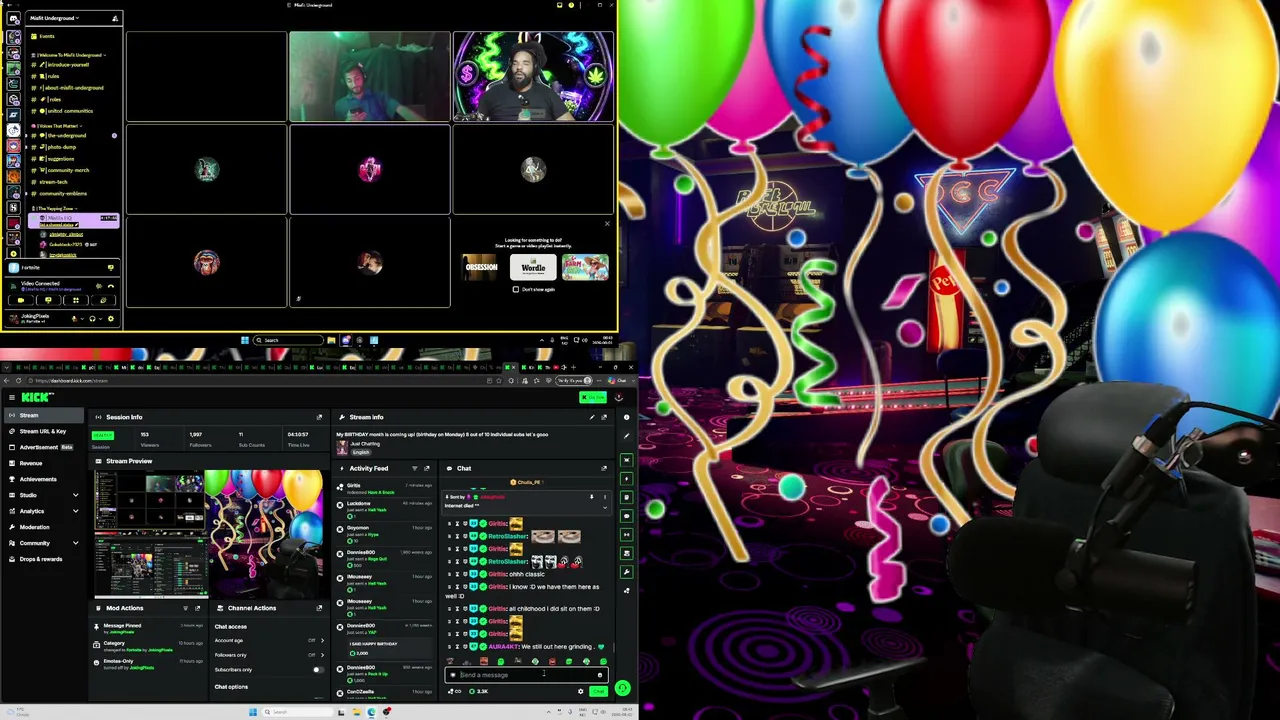Edit Stream info with the pencil icon
The width and height of the screenshot is (1280, 720).
pyautogui.click(x=592, y=417)
